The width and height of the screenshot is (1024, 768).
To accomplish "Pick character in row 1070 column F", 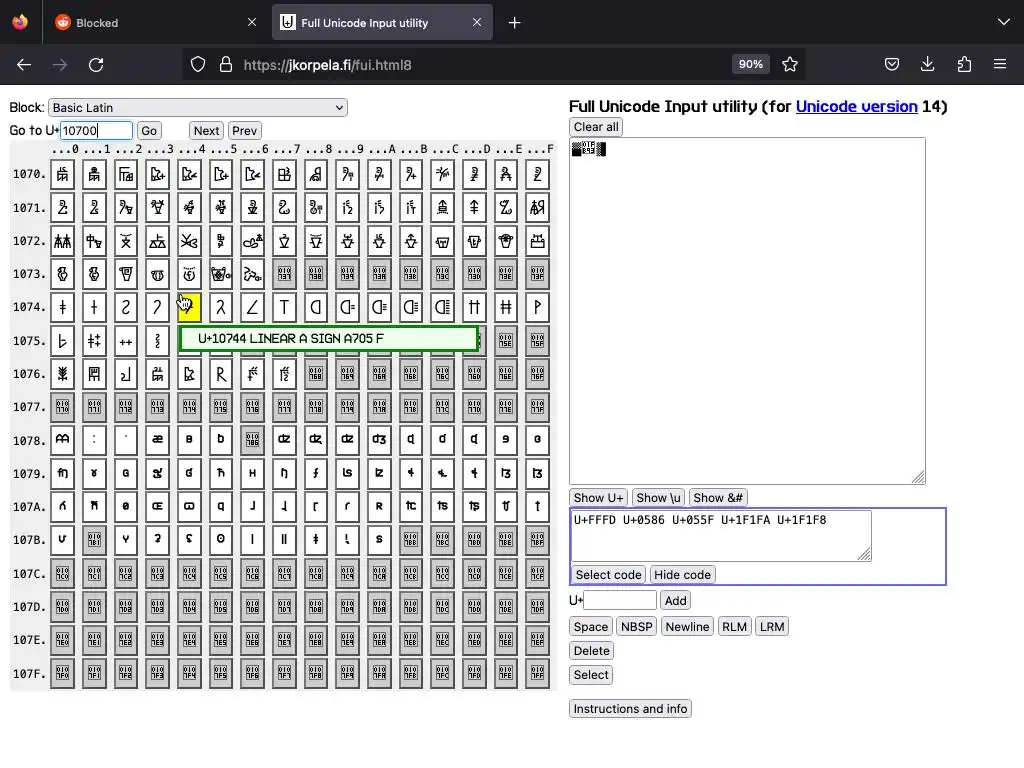I will click(x=537, y=174).
